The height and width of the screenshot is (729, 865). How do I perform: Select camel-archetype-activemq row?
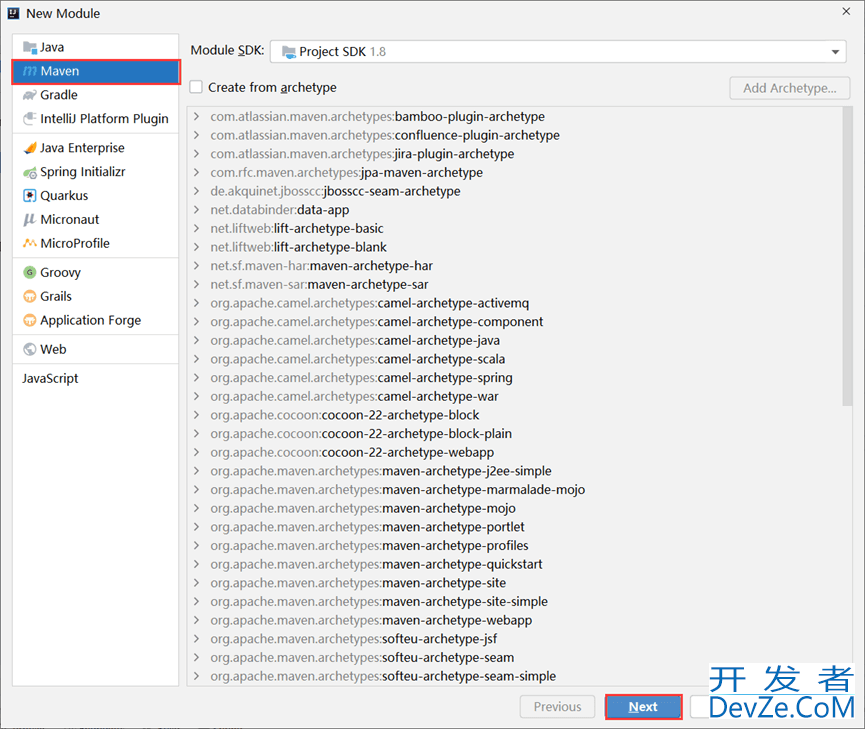click(516, 303)
